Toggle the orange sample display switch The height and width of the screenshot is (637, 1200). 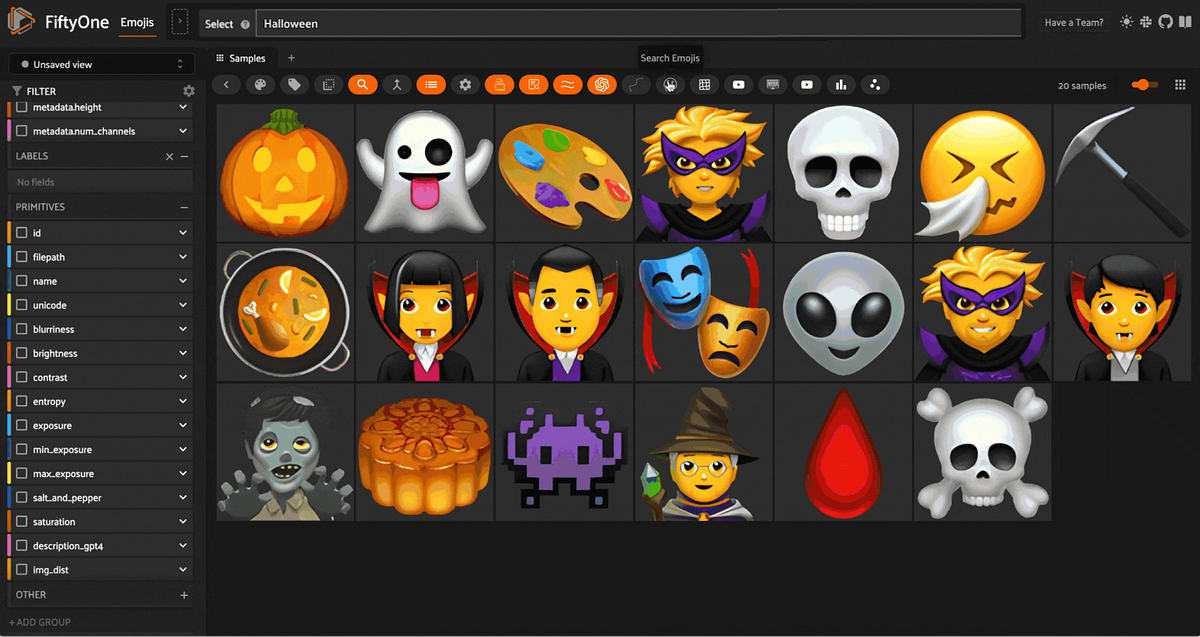point(1143,85)
